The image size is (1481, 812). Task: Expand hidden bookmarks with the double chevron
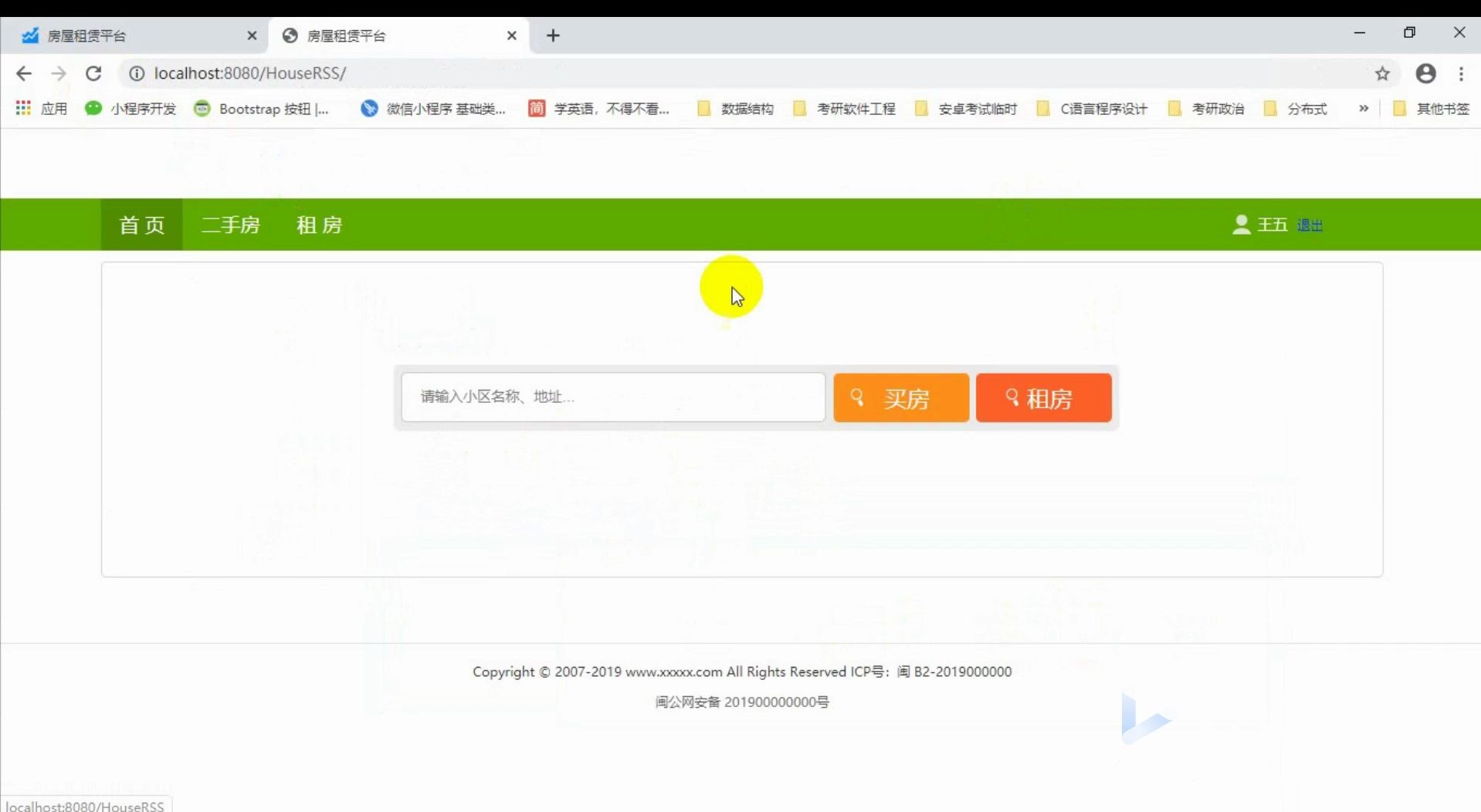1364,109
